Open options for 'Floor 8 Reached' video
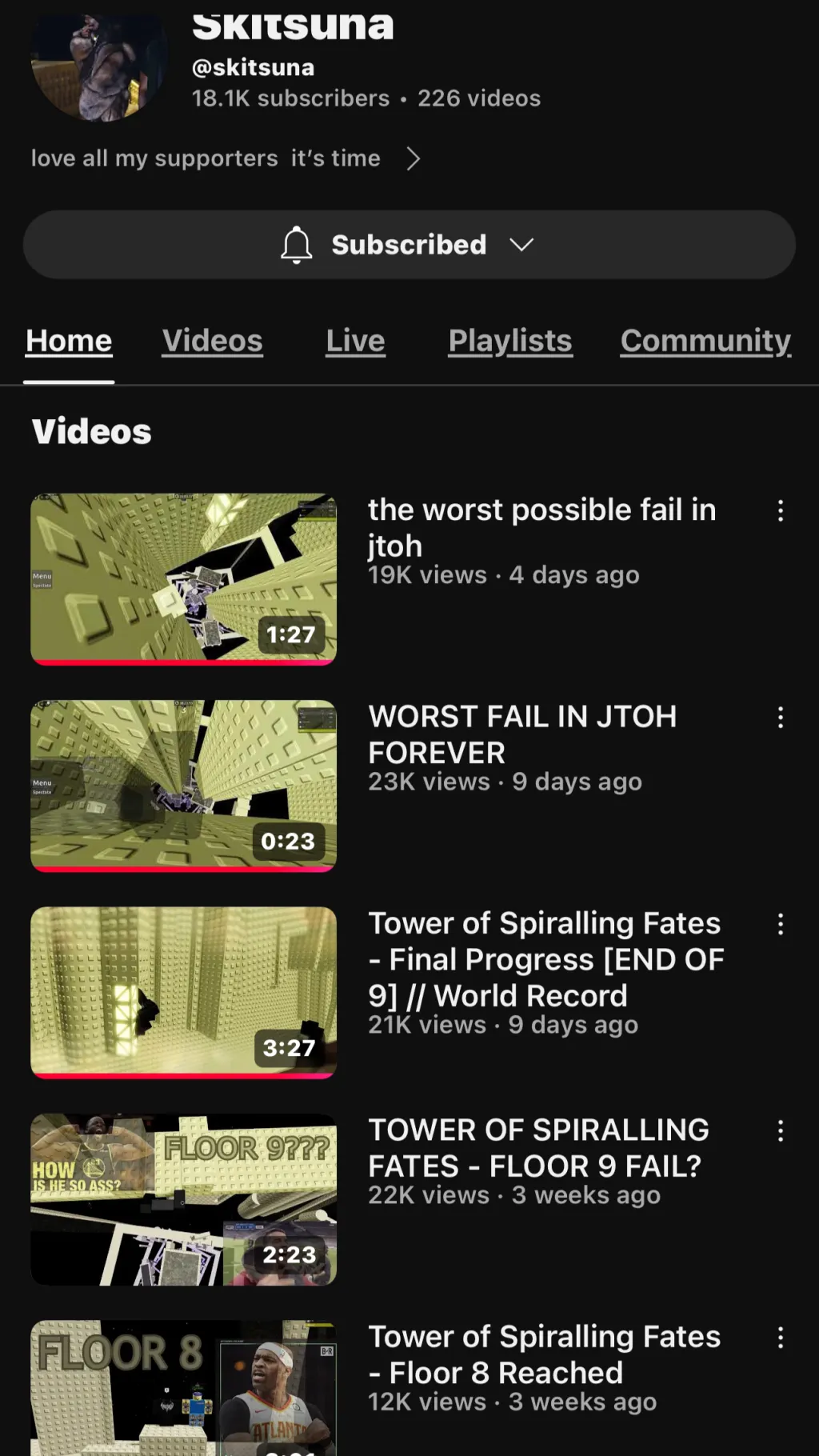 click(781, 1337)
